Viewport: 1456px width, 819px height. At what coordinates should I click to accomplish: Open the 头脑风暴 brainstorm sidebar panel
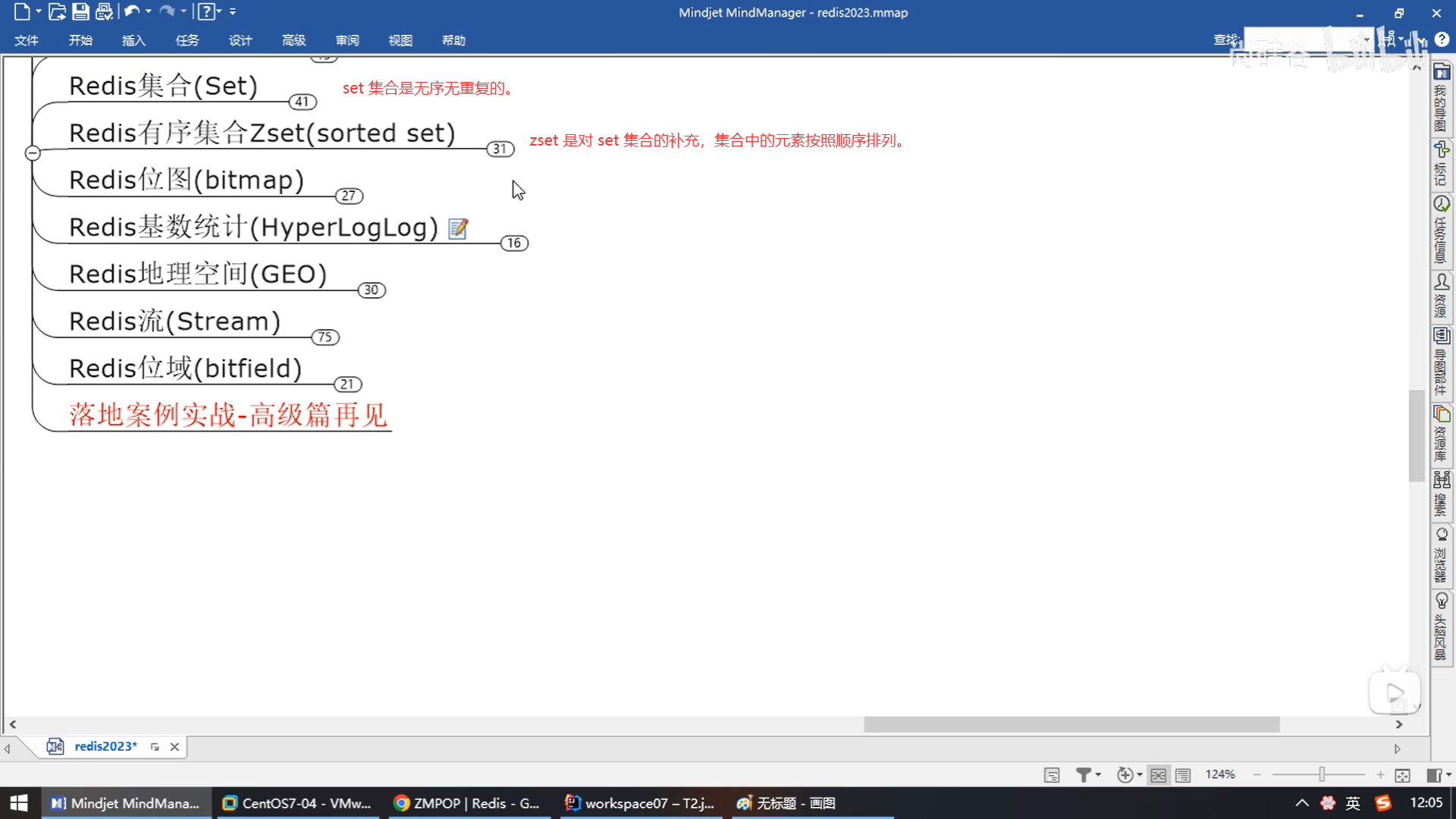coord(1442,626)
